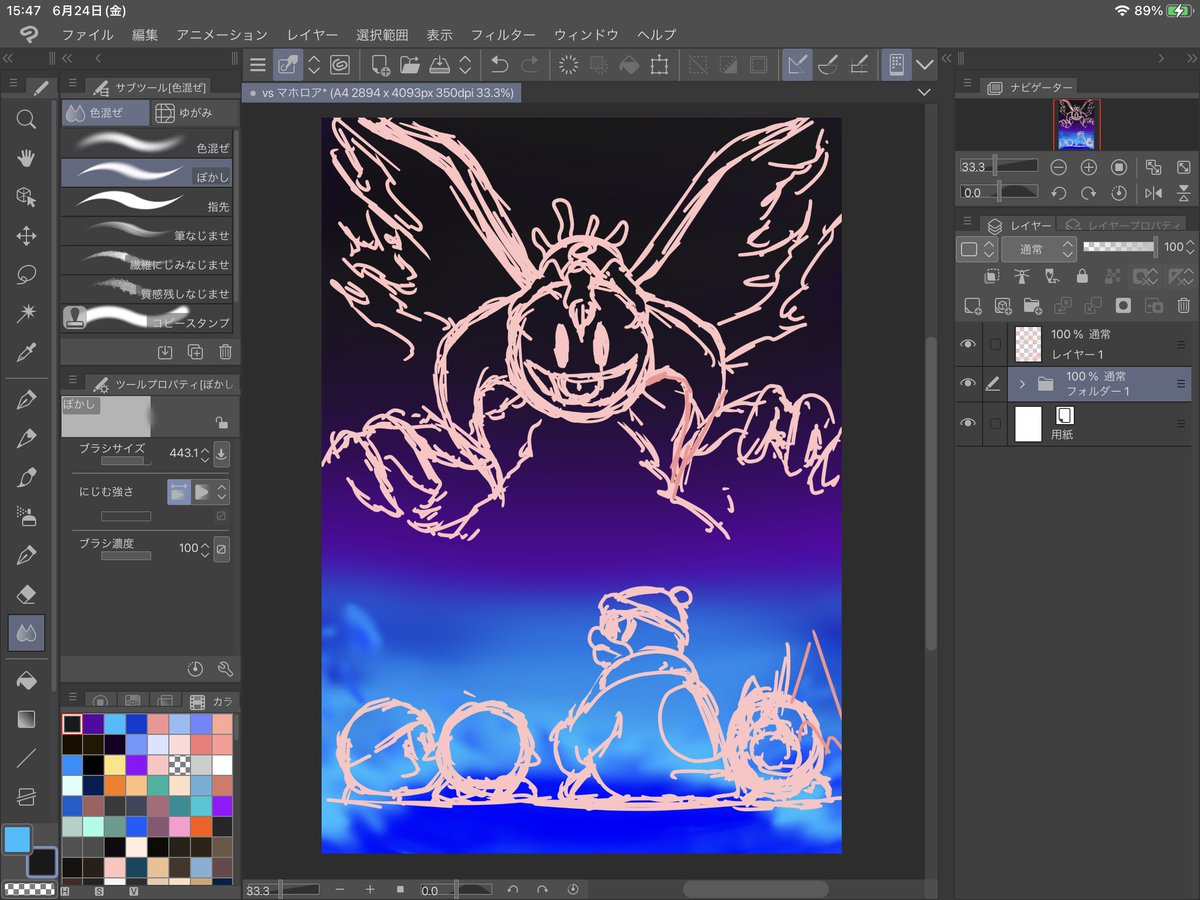
Task: Switch to the ゆがみ sub tool group tab
Action: (193, 113)
